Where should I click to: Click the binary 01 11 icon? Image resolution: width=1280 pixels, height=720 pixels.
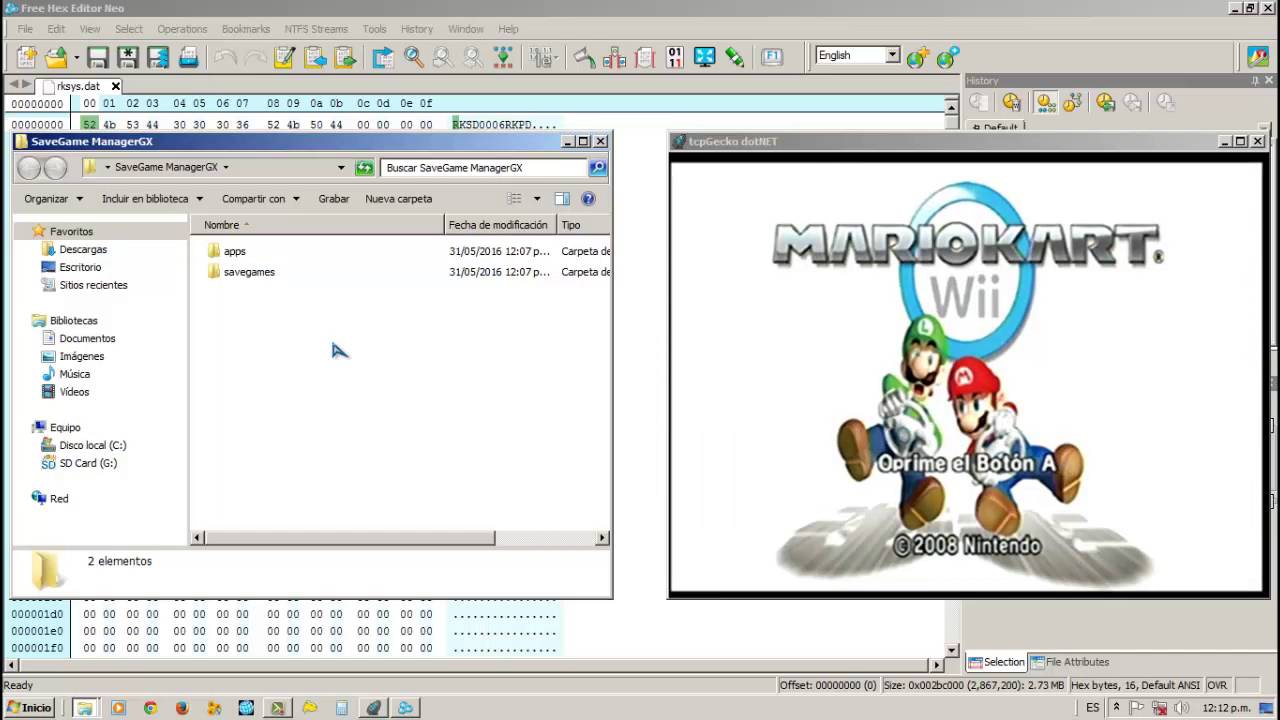(x=675, y=57)
